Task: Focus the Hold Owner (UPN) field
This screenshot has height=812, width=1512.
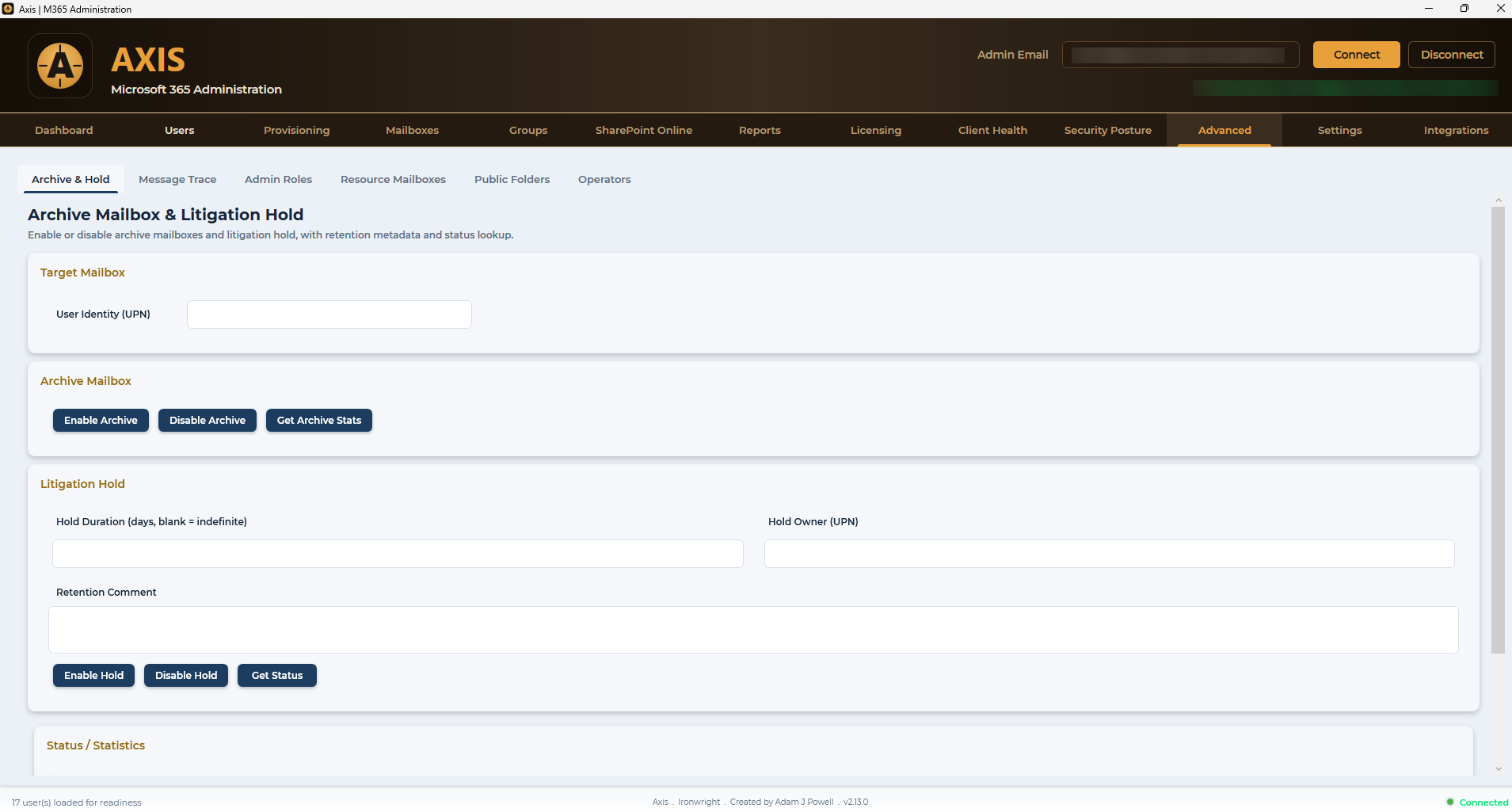Action: point(1109,554)
